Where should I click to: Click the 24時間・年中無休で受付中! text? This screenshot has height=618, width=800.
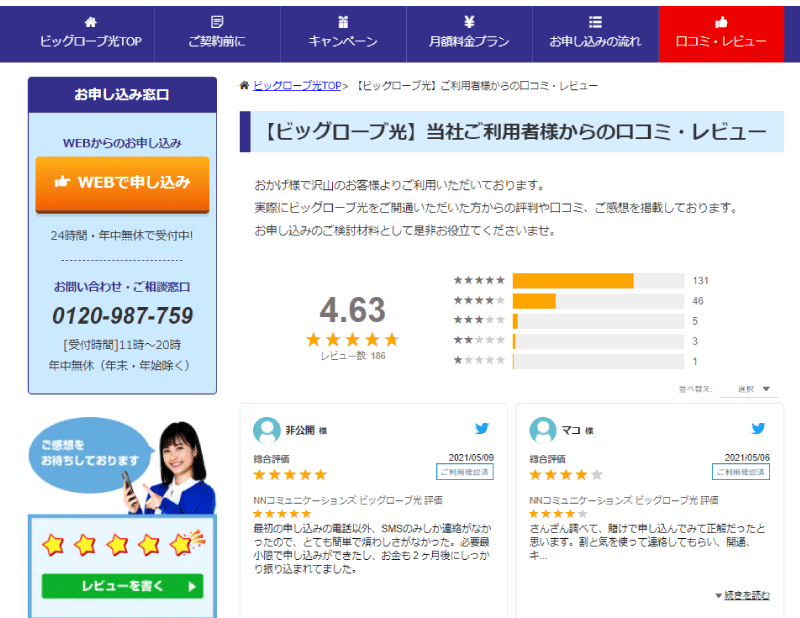click(x=122, y=236)
